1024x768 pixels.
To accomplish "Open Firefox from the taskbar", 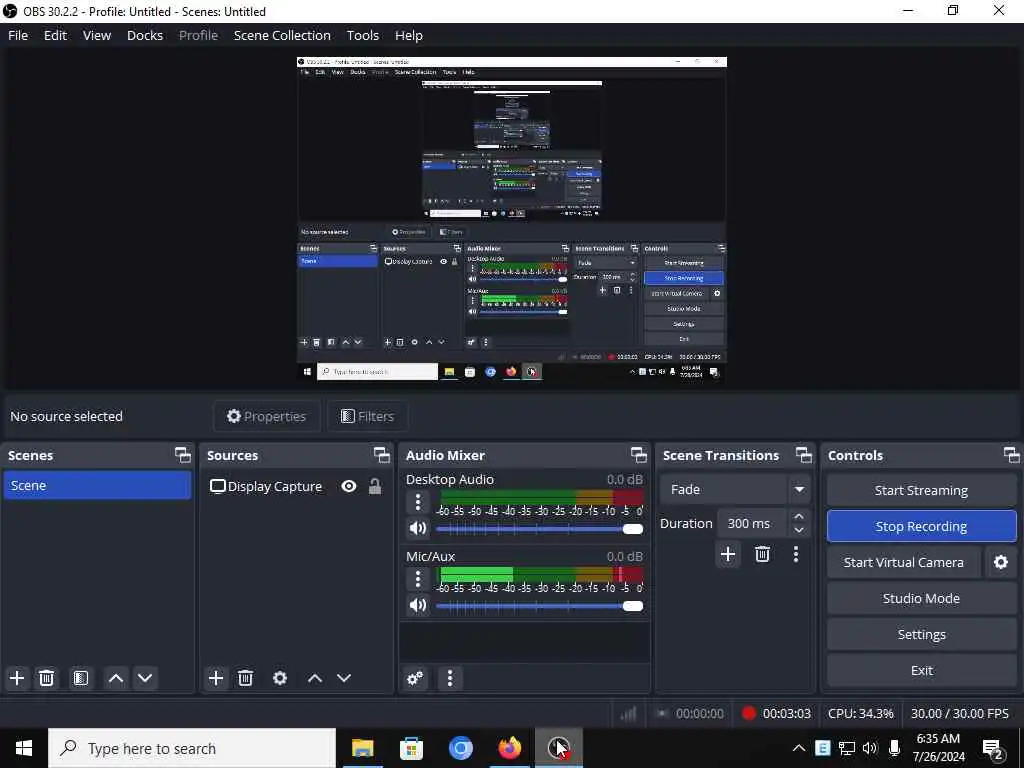I will [510, 748].
